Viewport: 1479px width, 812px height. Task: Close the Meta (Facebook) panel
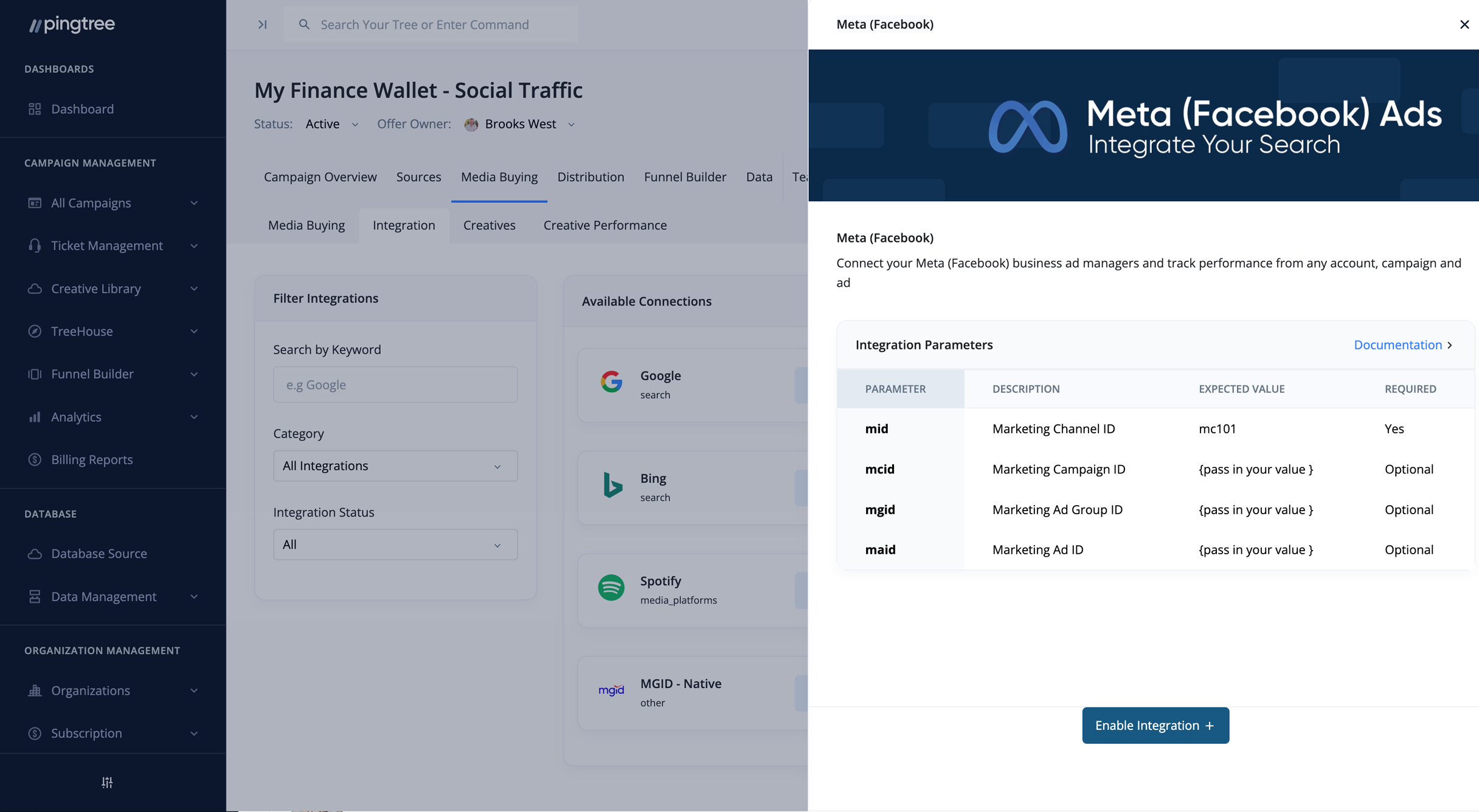point(1464,24)
